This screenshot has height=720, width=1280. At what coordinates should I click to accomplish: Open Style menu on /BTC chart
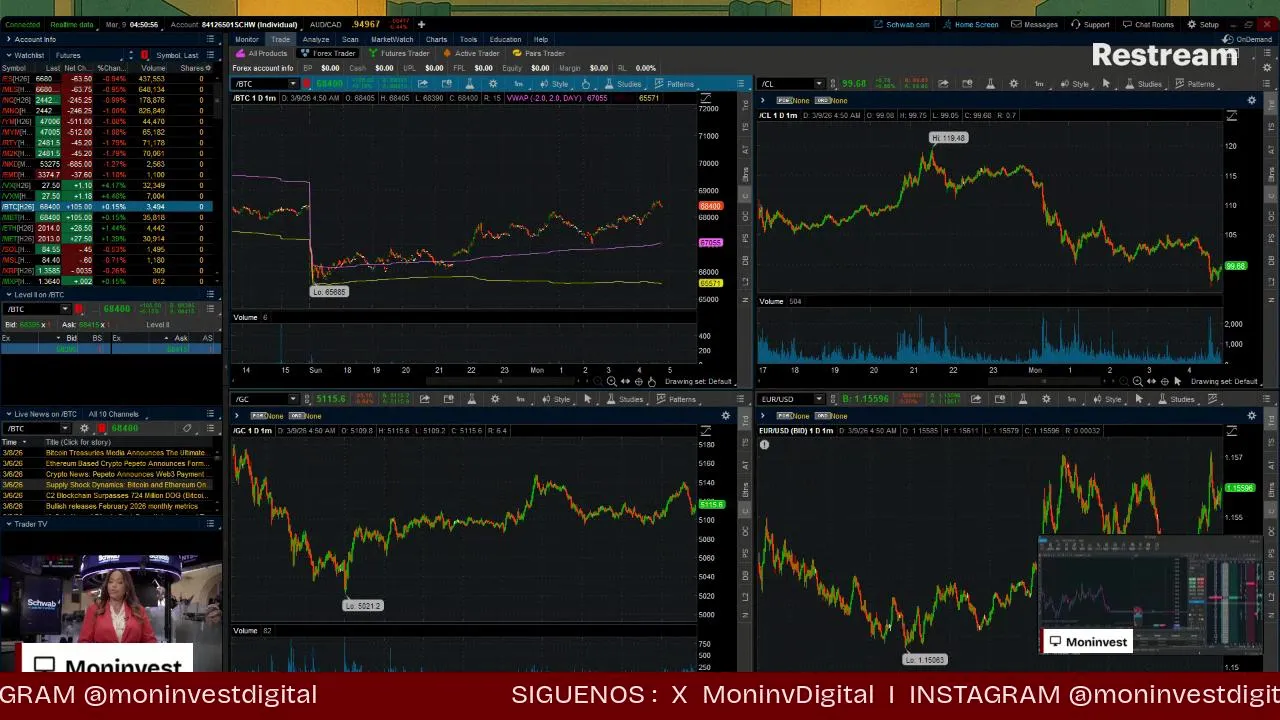pyautogui.click(x=555, y=84)
